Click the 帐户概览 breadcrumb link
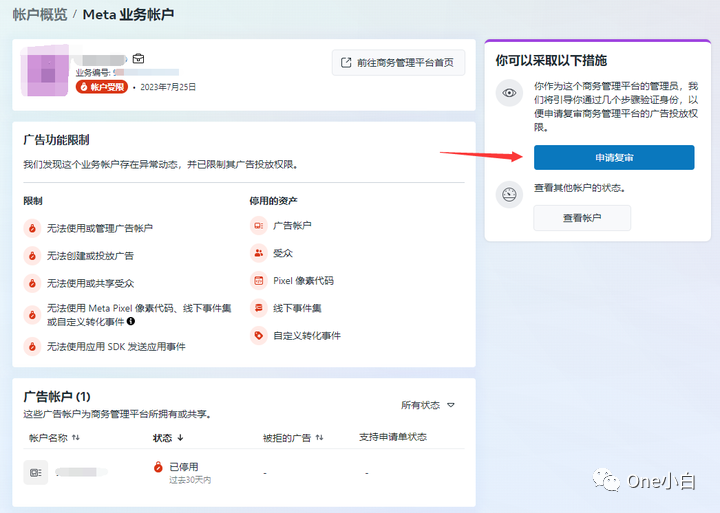 [40, 14]
